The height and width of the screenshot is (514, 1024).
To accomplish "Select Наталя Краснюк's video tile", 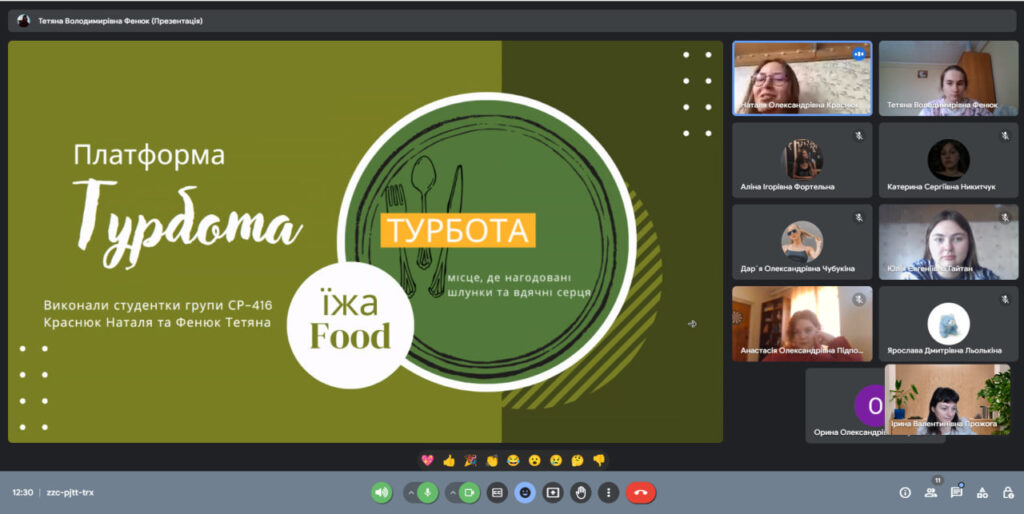I will pyautogui.click(x=801, y=78).
